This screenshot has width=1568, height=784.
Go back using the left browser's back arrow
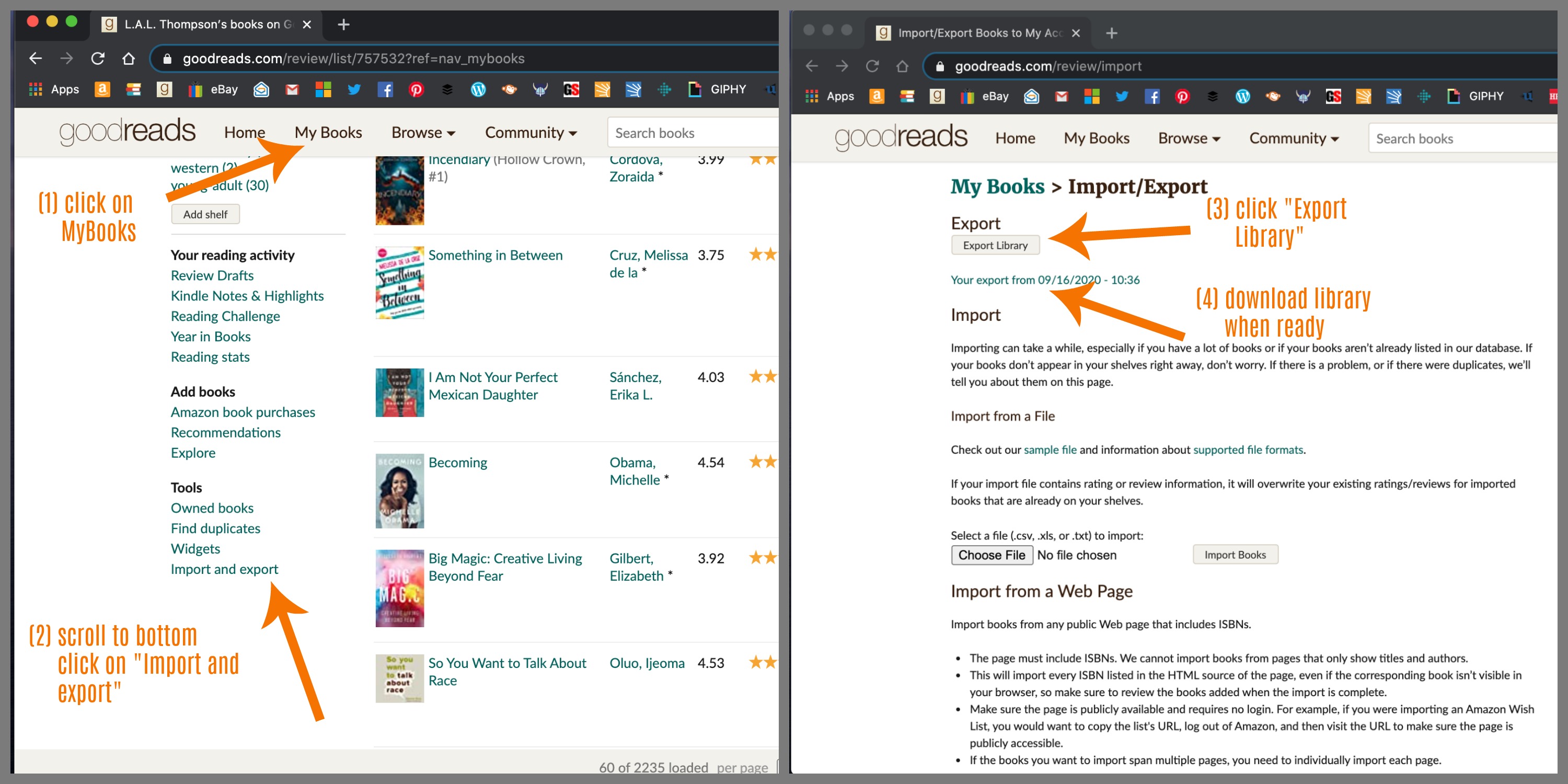(x=36, y=59)
